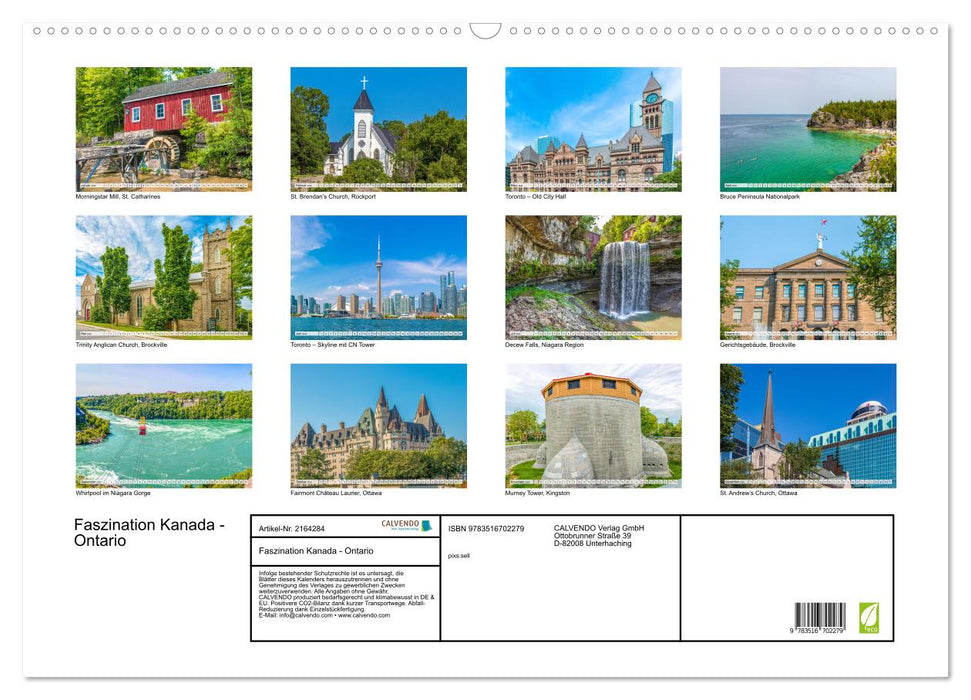
Task: Click the Murney Tower Kingston image
Action: pos(593,426)
